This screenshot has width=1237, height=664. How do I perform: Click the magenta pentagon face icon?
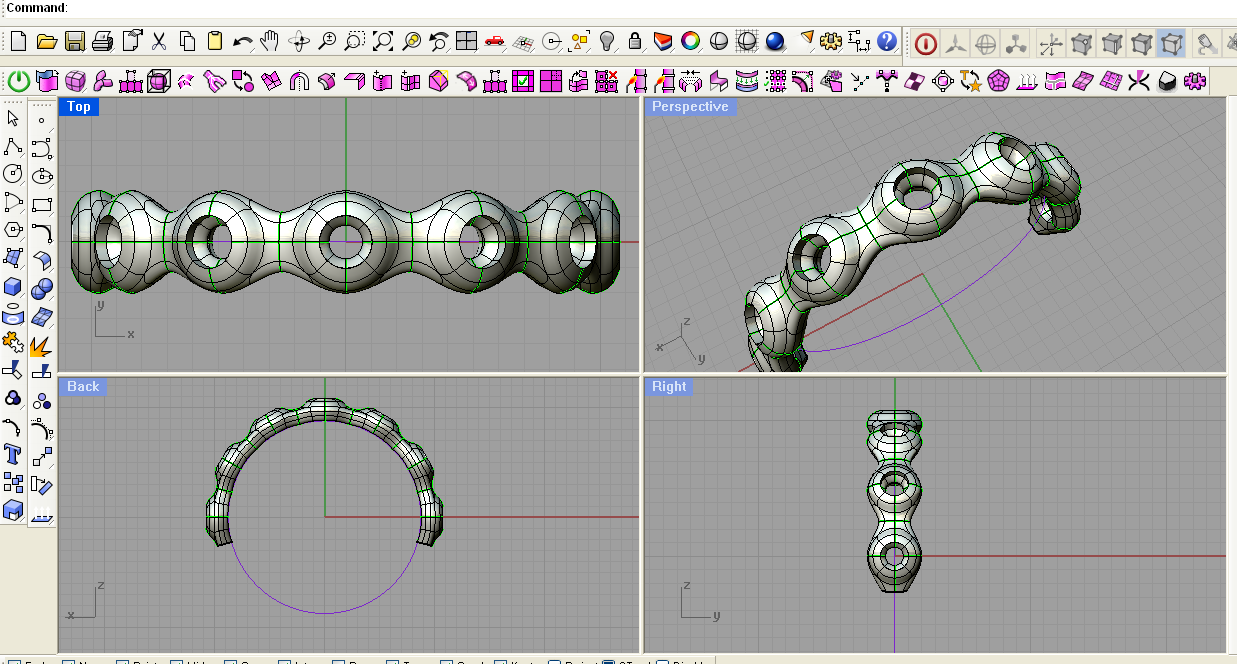tap(998, 81)
